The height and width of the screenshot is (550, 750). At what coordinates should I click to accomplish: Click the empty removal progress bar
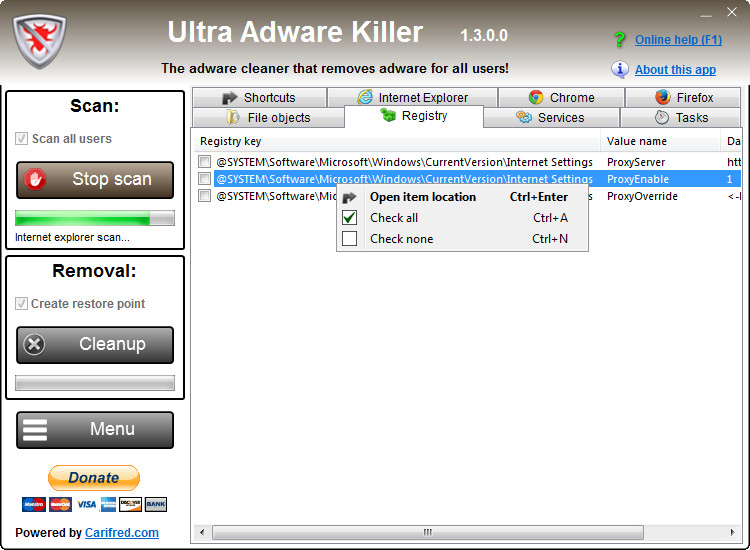tap(95, 383)
